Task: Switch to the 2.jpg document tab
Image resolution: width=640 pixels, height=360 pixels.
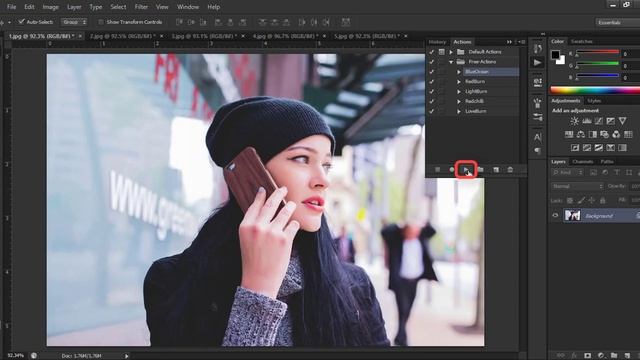Action: pyautogui.click(x=122, y=36)
